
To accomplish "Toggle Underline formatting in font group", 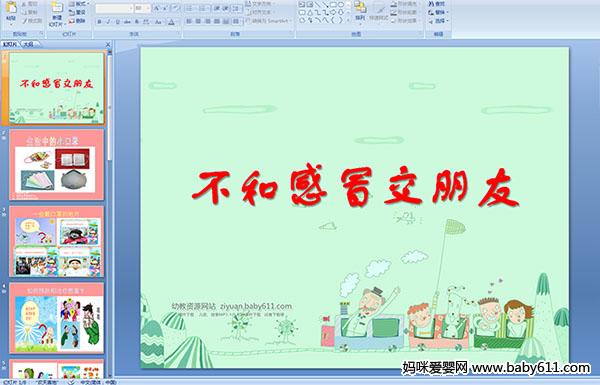I will (x=118, y=22).
